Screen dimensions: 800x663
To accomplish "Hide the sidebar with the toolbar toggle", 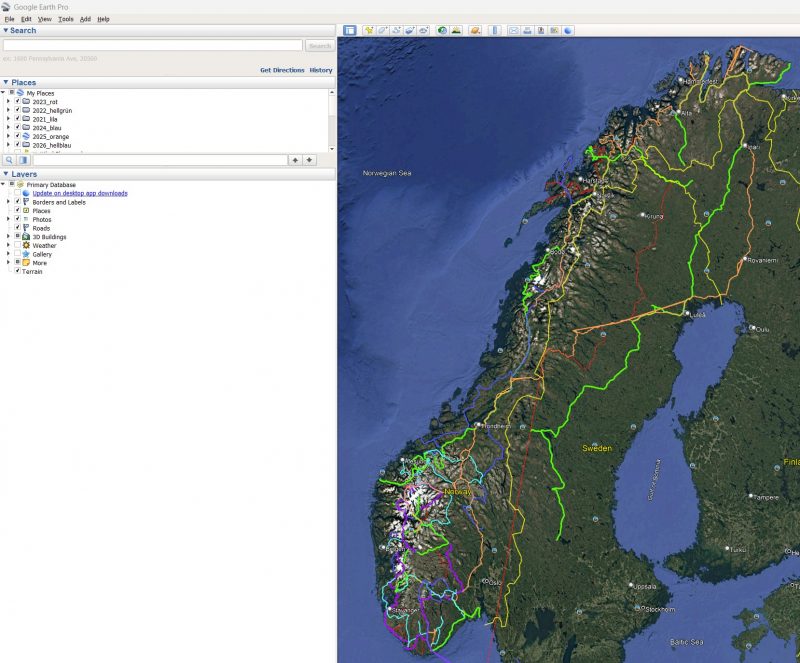I will point(349,31).
